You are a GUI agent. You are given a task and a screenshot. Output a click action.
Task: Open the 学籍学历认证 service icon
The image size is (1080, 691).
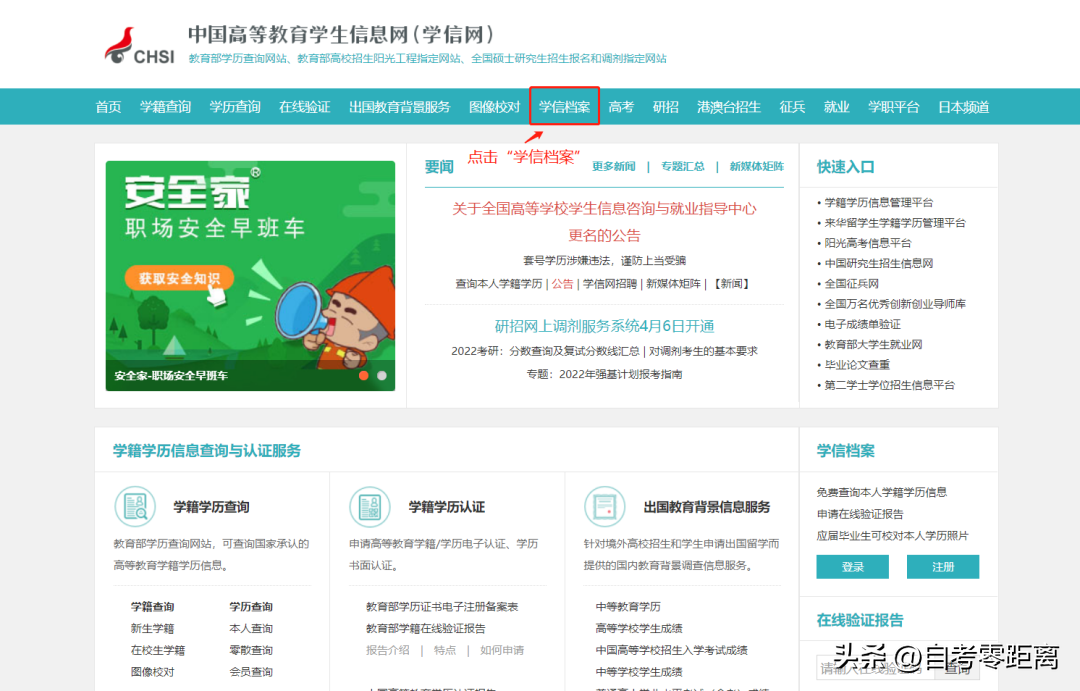(370, 506)
